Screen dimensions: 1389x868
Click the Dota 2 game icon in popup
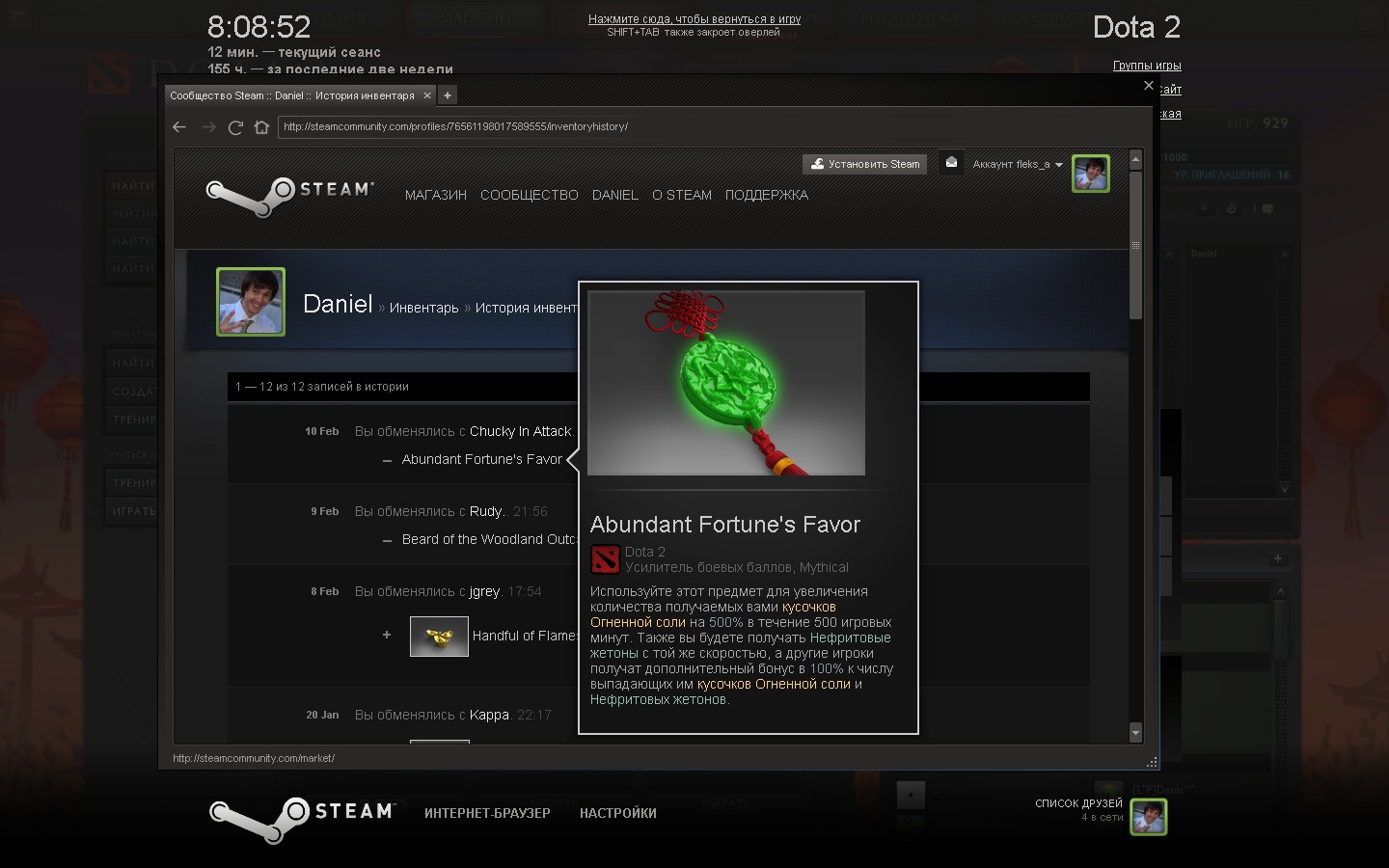pyautogui.click(x=605, y=559)
